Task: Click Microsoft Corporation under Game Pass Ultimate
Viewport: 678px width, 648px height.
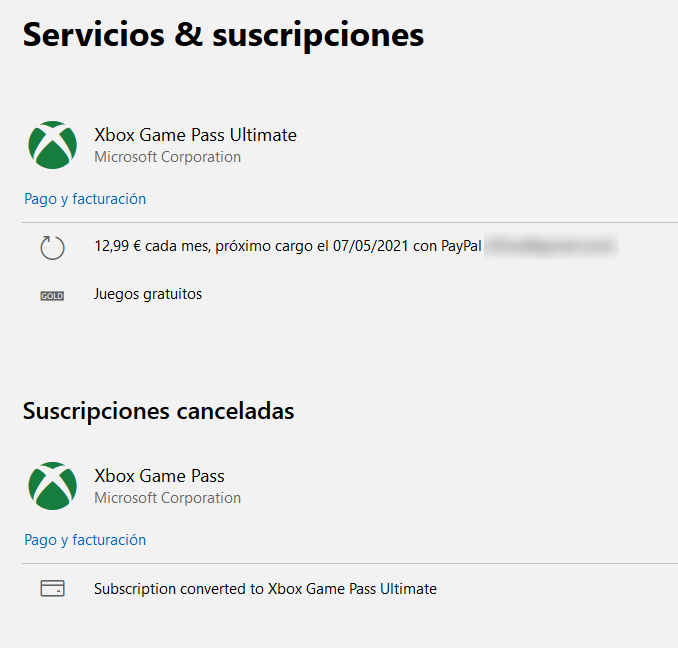Action: (168, 157)
